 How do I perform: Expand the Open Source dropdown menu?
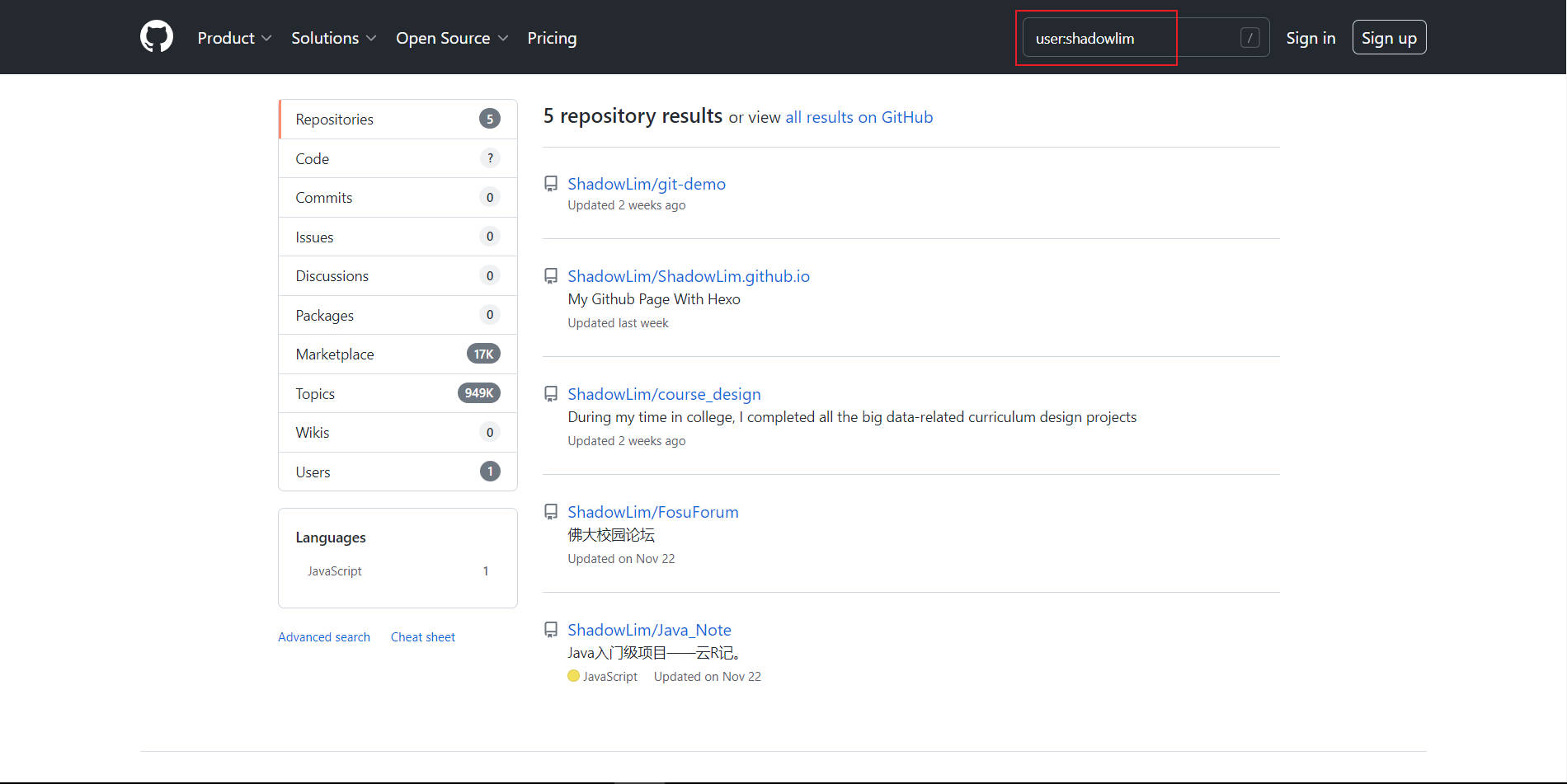click(452, 38)
